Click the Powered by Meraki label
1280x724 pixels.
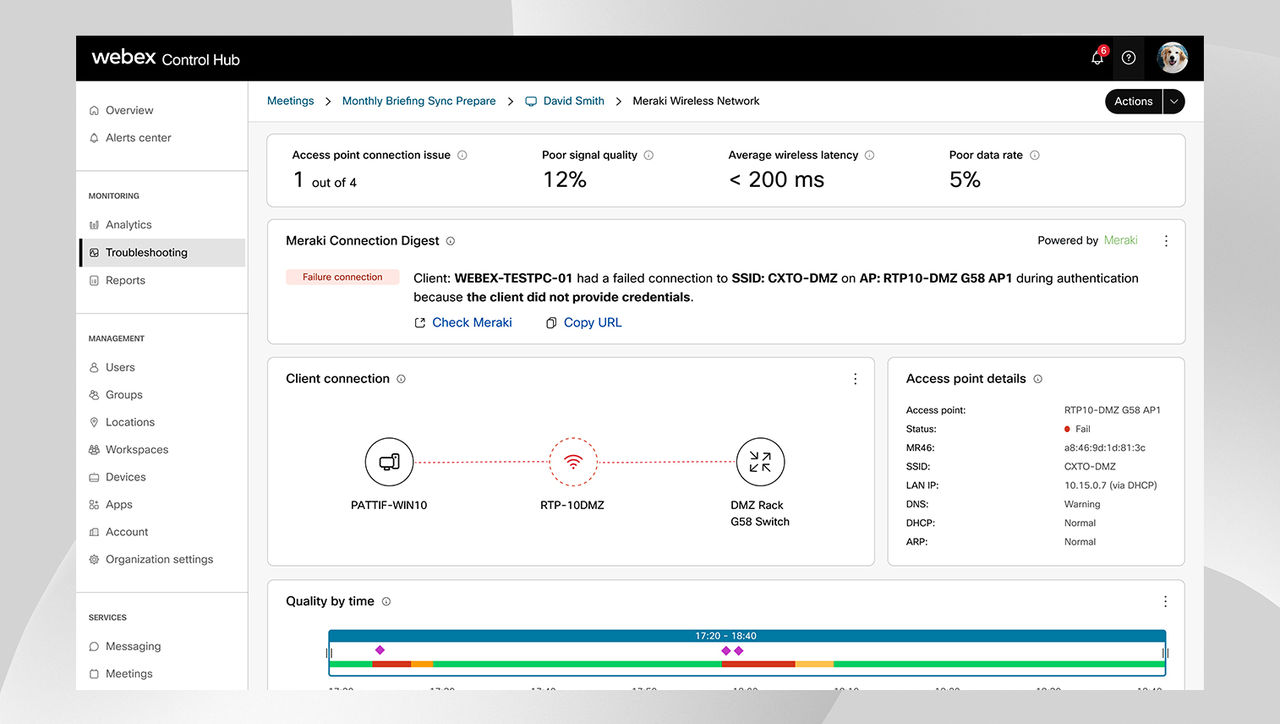(1087, 241)
